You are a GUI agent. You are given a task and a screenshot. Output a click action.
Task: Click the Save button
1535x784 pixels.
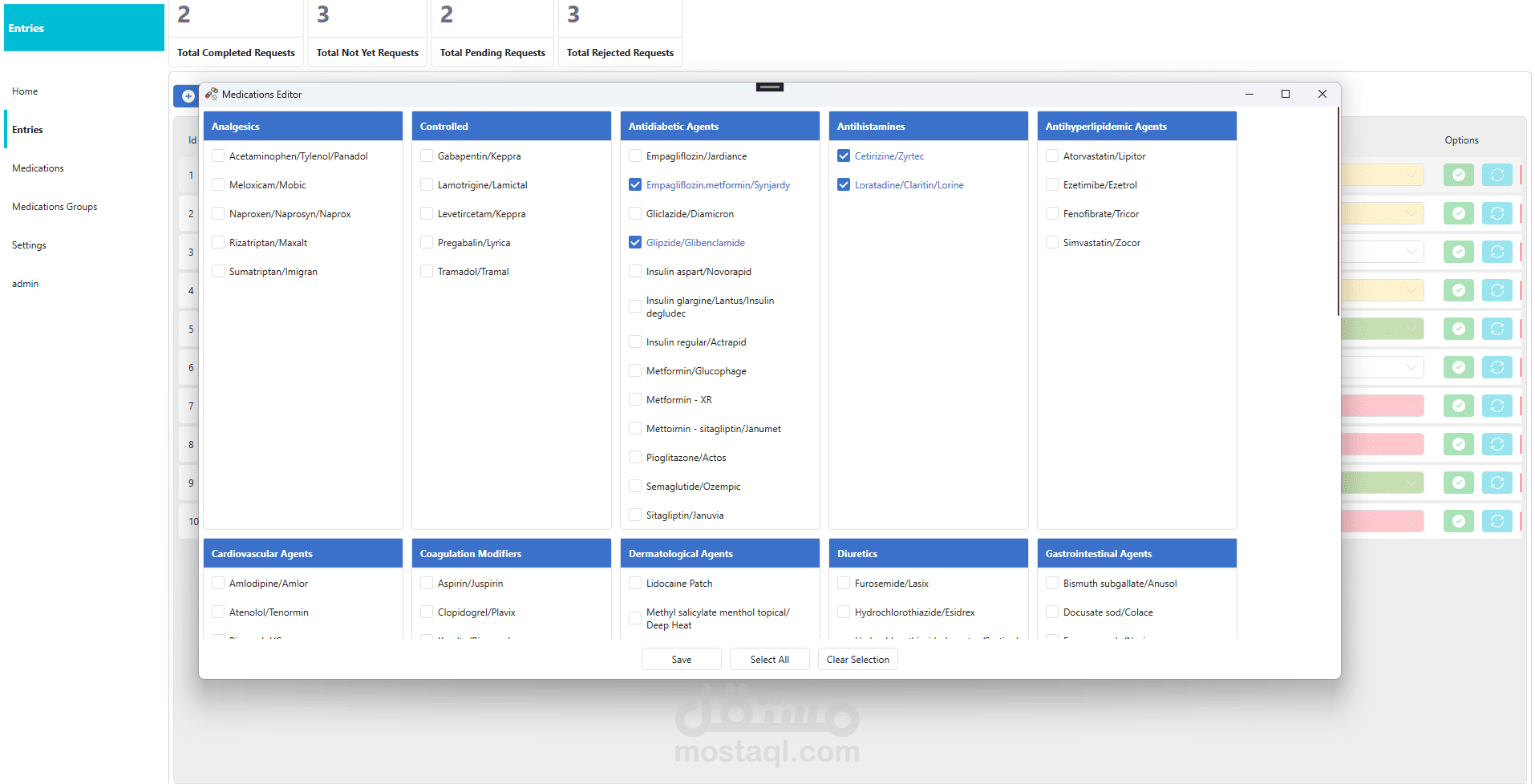point(682,660)
